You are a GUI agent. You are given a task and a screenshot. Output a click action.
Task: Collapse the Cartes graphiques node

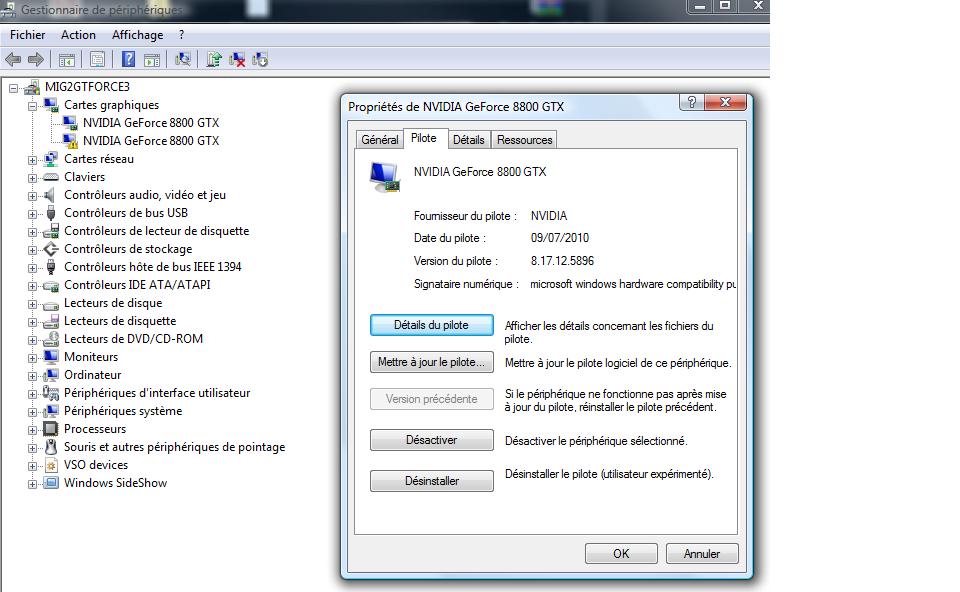(x=32, y=105)
